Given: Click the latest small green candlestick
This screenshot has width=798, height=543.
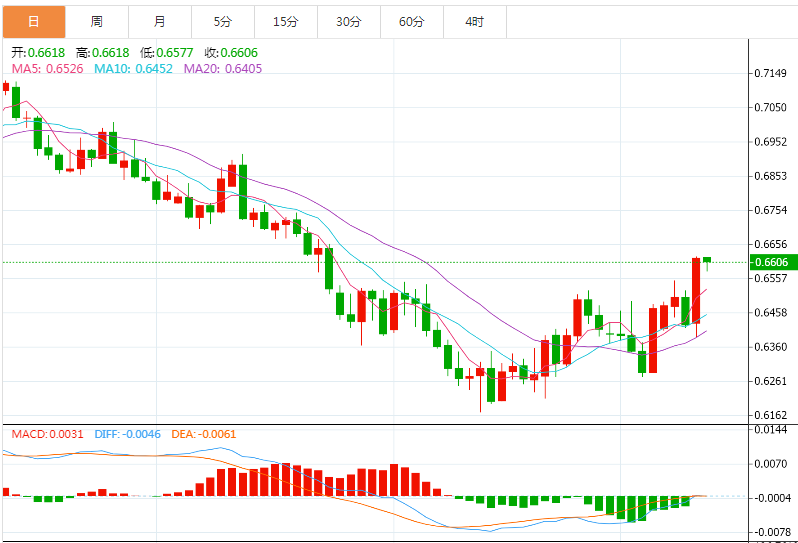Looking at the screenshot, I should point(707,262).
